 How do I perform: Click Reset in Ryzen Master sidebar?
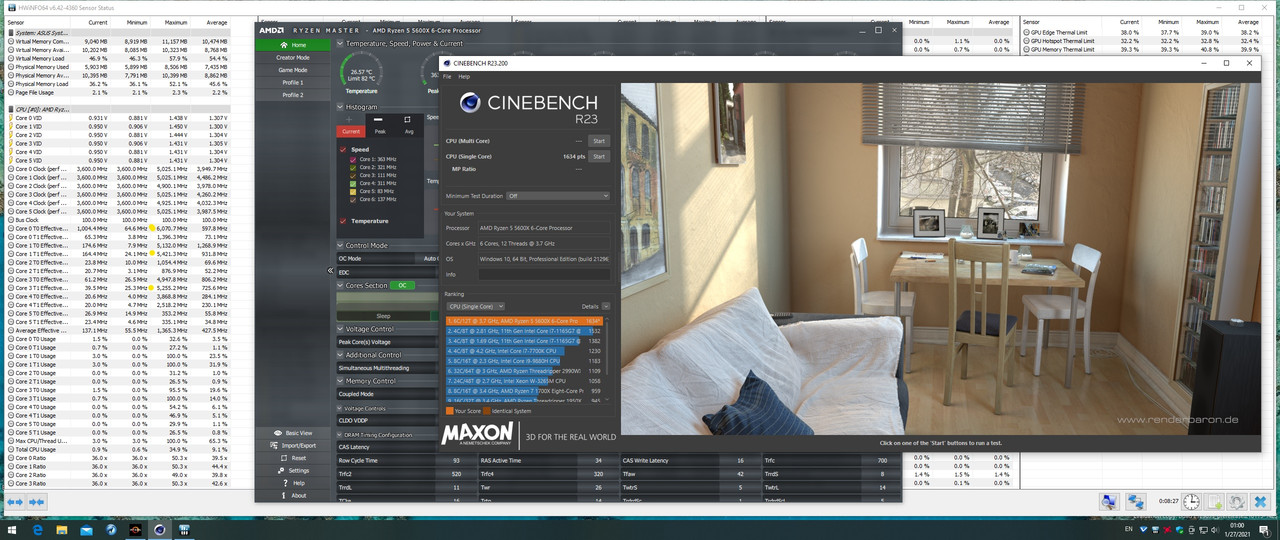[x=293, y=458]
